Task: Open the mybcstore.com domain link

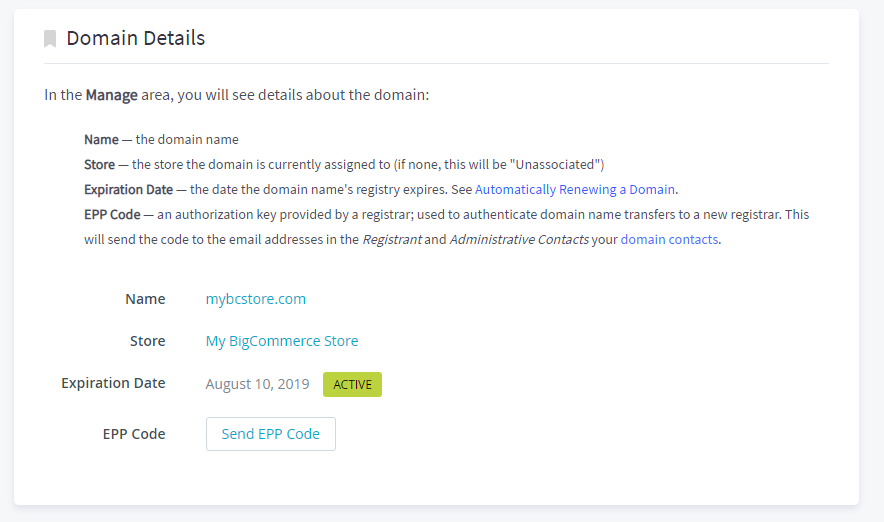Action: click(x=255, y=299)
